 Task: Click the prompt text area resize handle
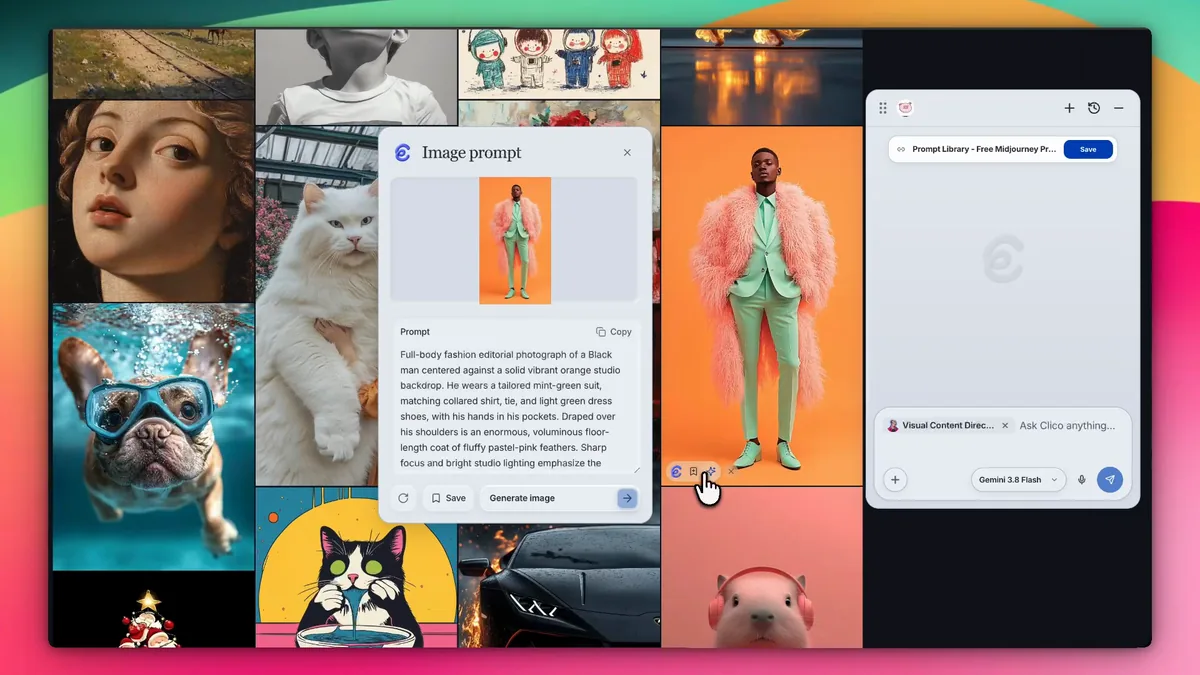(635, 469)
